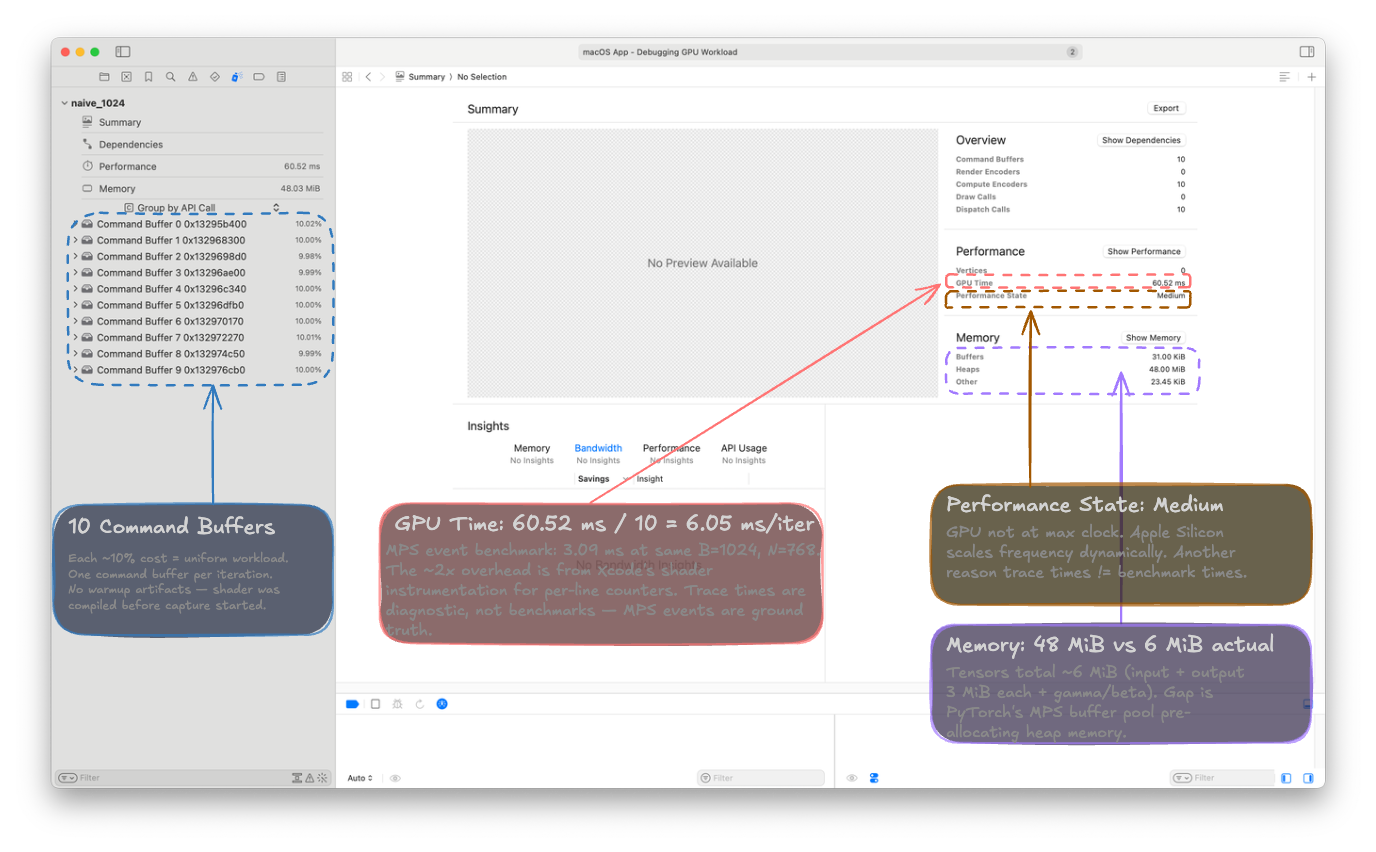Viewport: 1376px width, 852px height.
Task: Toggle the right inspector panel
Action: 1306,52
